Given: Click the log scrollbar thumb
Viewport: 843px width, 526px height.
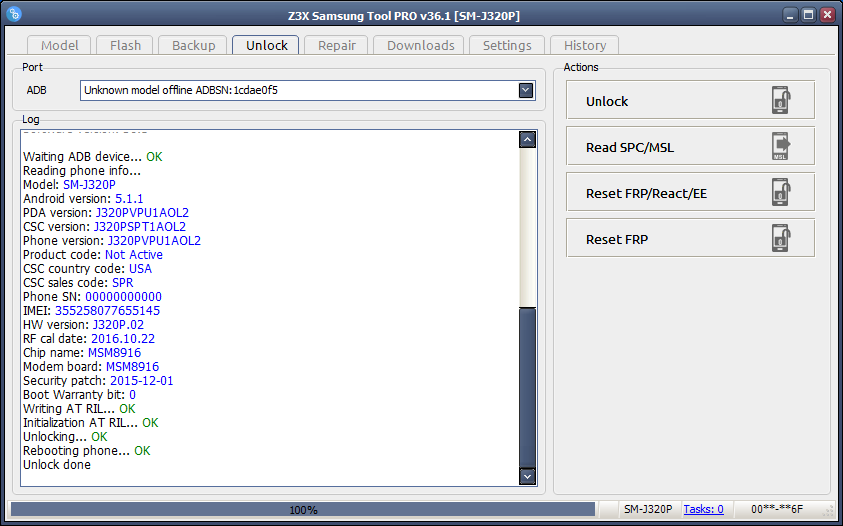Looking at the screenshot, I should pyautogui.click(x=527, y=387).
